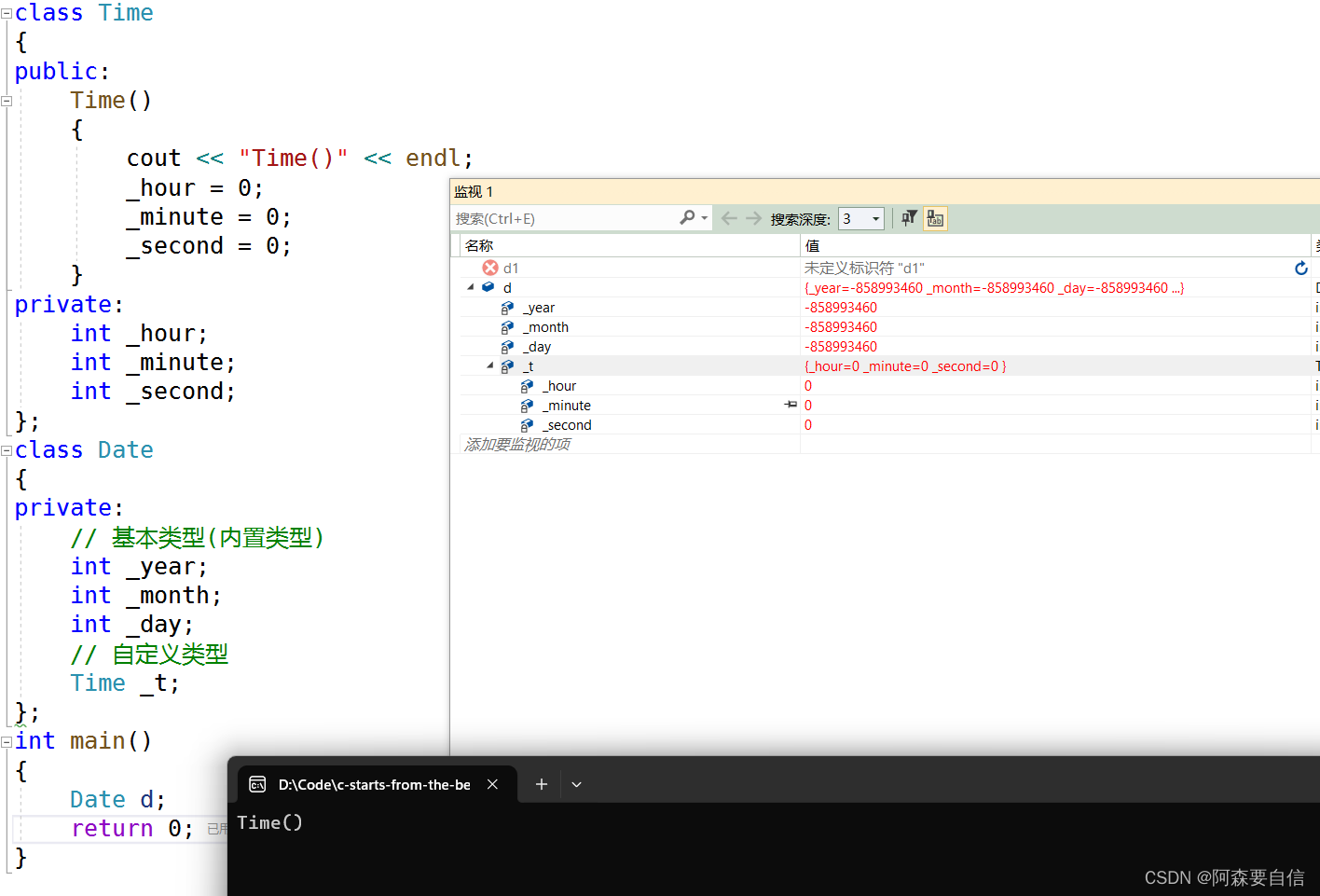Click the field icon beside _t
Screen dimensions: 1320x896
pos(507,366)
